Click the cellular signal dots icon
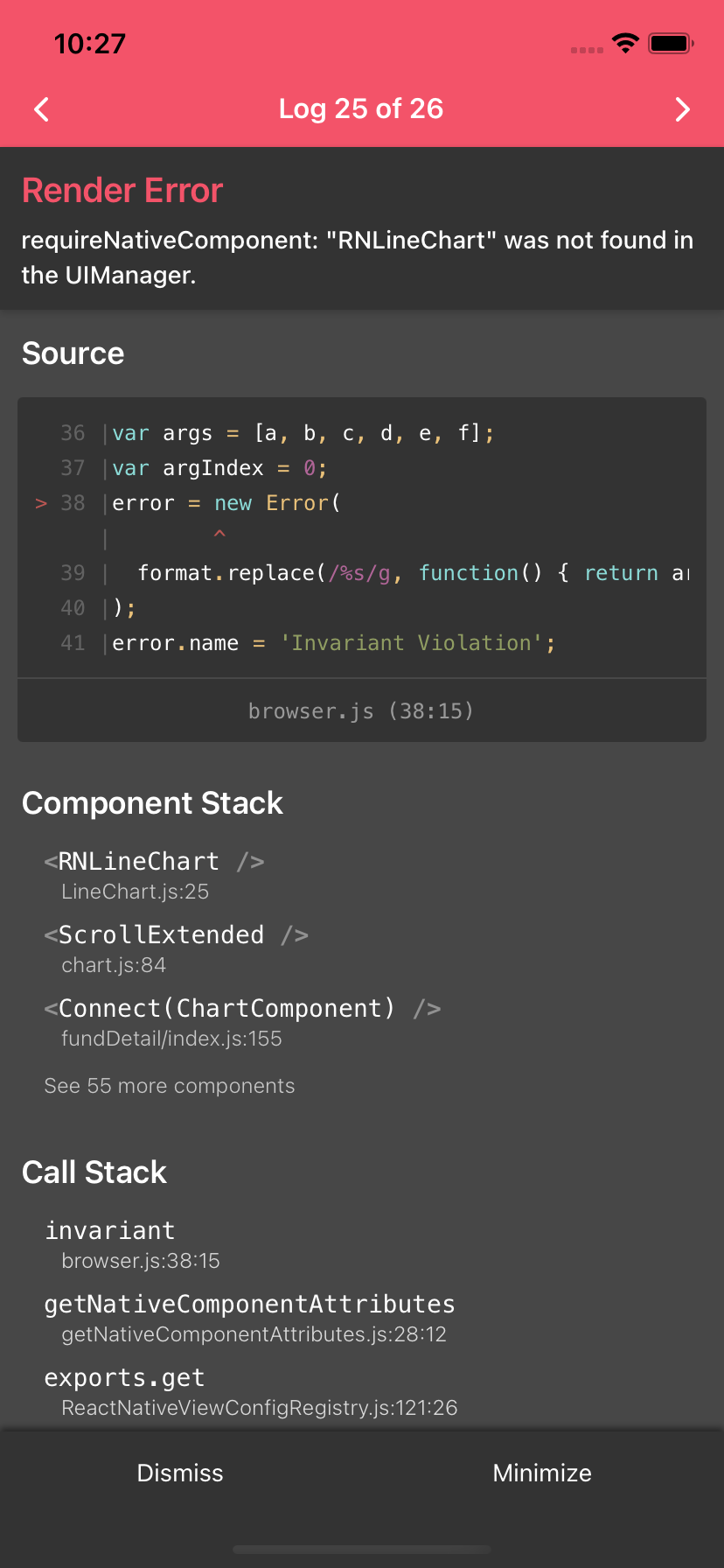 pos(586,50)
